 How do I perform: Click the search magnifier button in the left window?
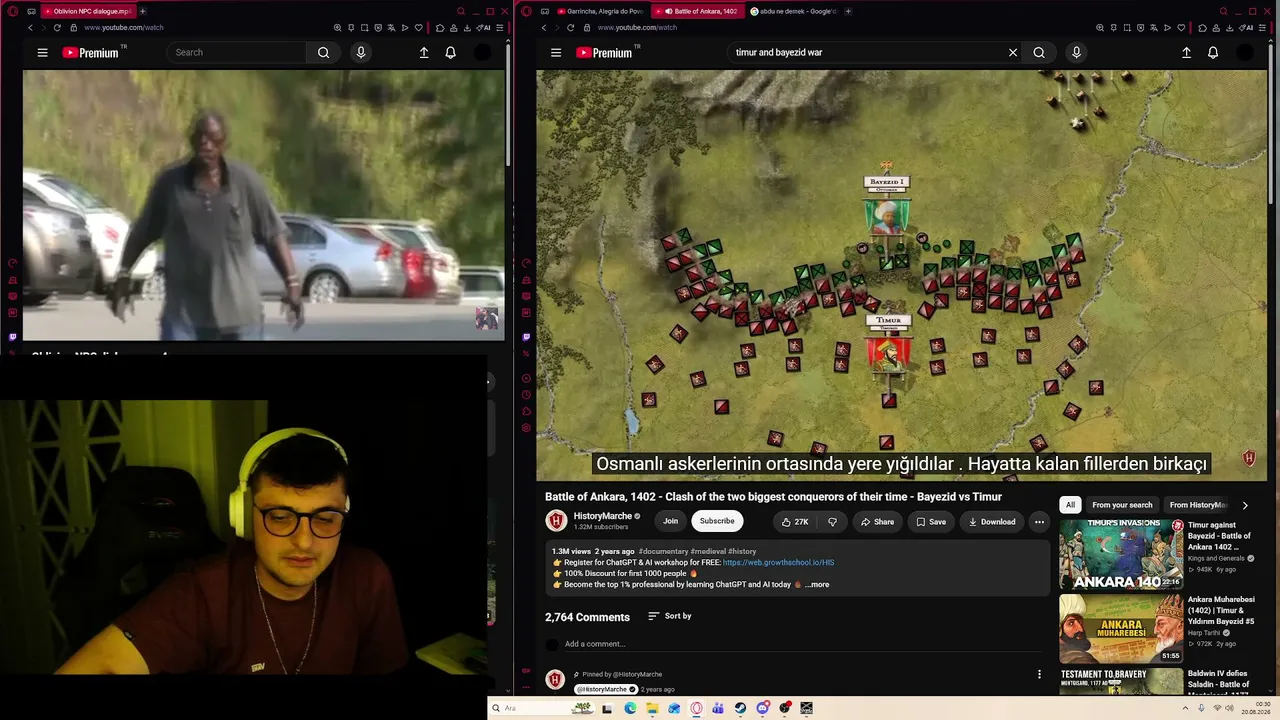[323, 53]
